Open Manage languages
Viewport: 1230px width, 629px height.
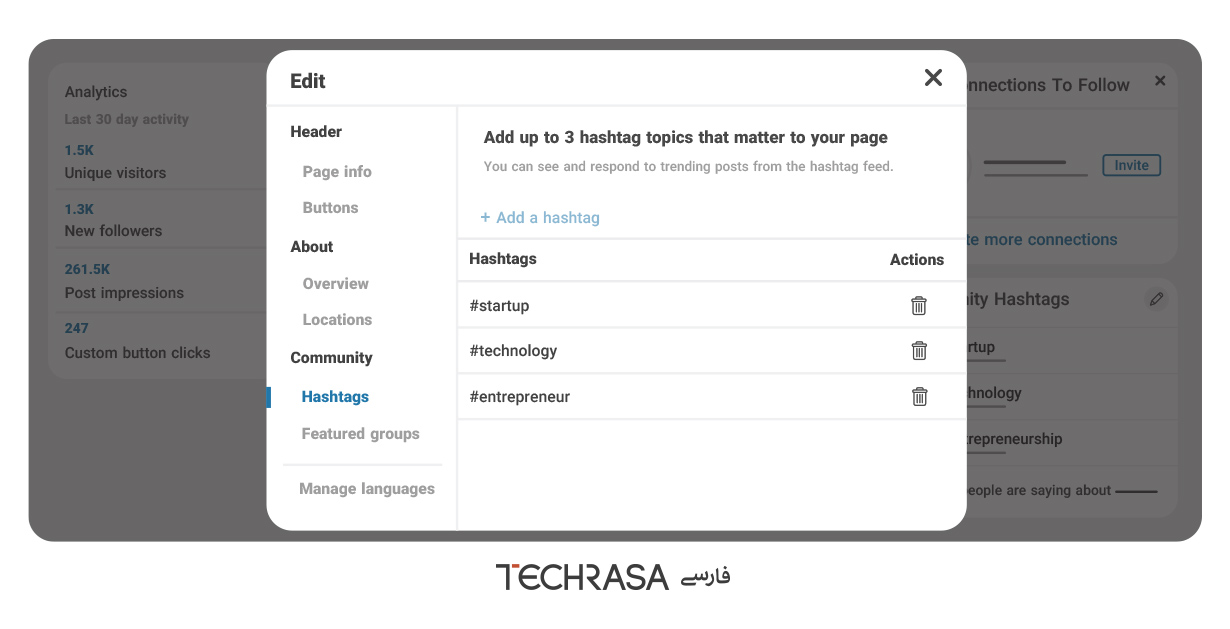[x=367, y=489]
